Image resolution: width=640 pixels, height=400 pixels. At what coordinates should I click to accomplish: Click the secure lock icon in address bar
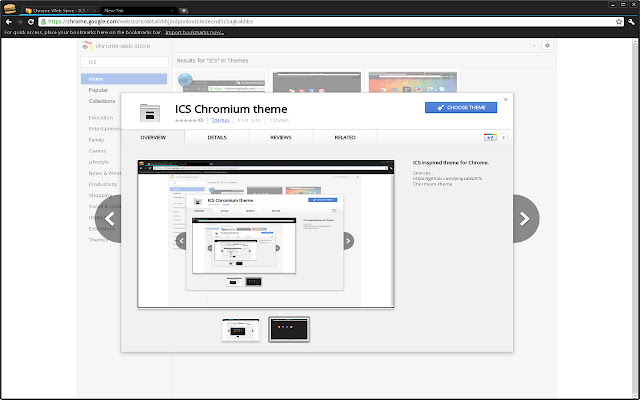point(43,22)
